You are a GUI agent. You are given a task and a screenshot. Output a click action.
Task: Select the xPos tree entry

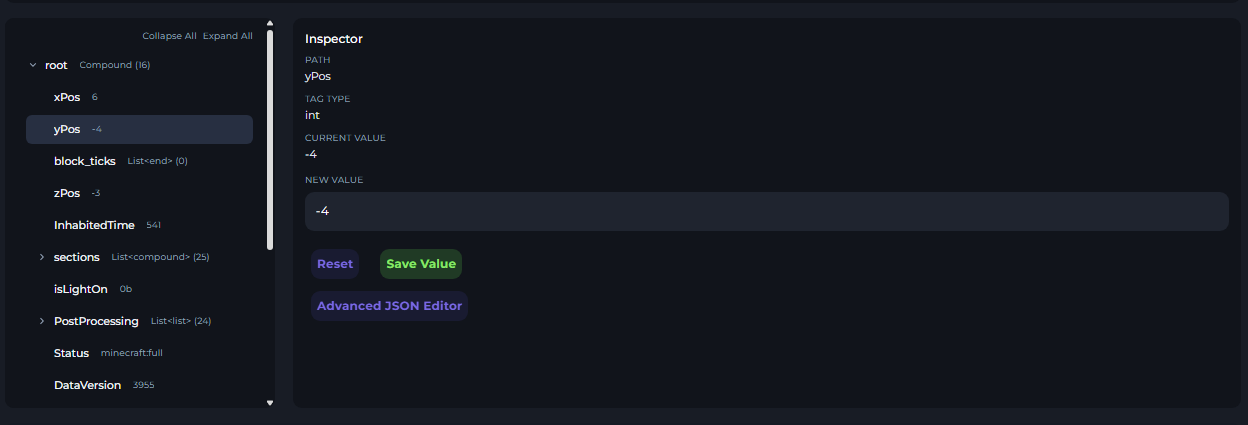tap(67, 97)
